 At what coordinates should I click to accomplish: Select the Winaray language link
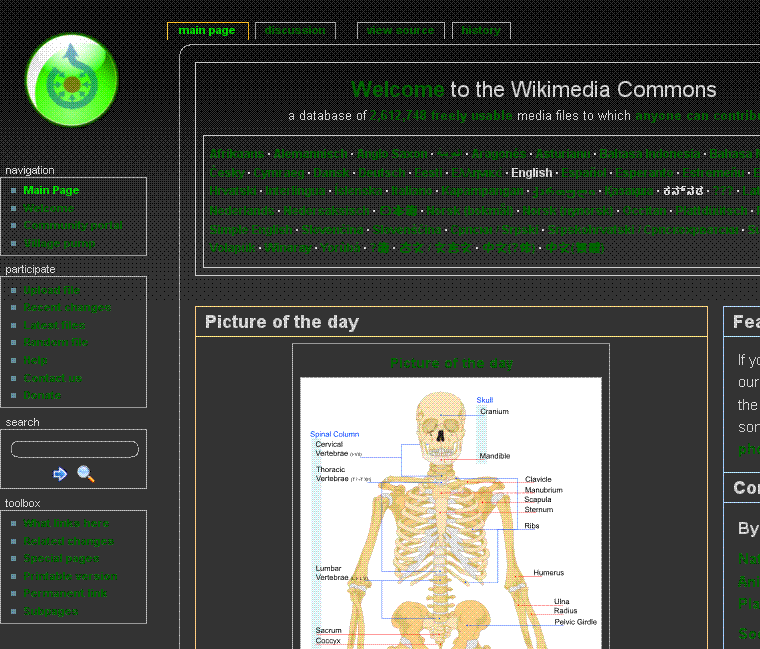[x=288, y=248]
